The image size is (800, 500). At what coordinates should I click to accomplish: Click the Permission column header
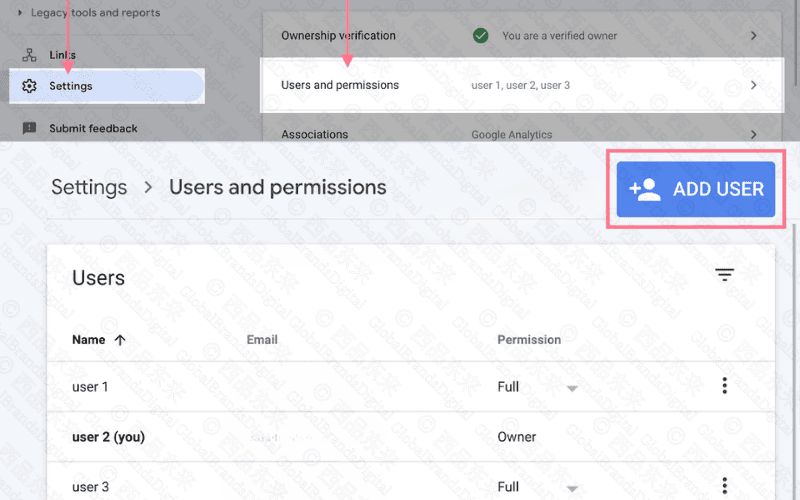(529, 340)
